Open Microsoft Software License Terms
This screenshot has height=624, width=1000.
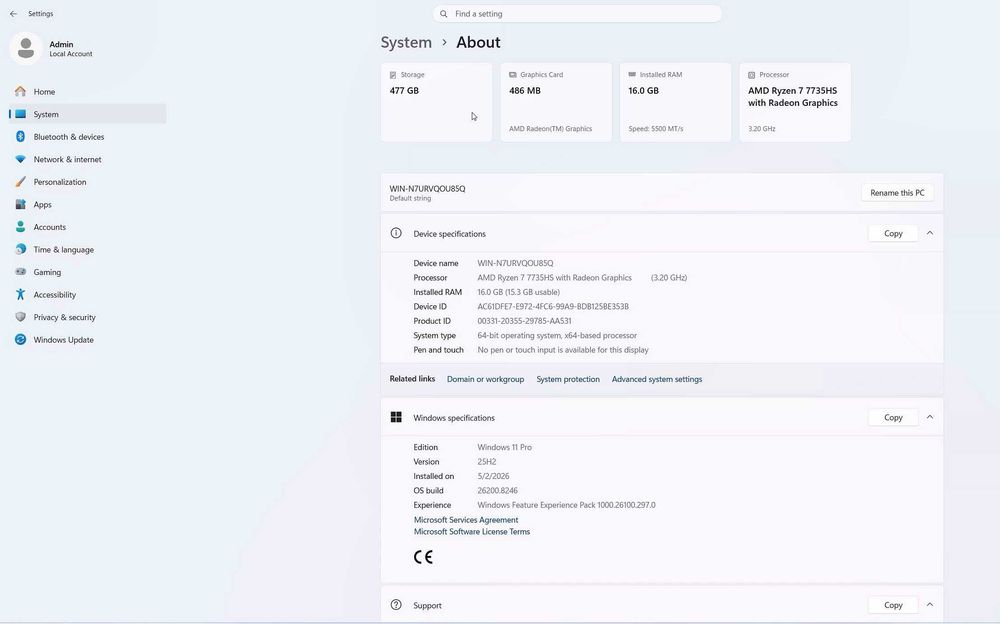(x=472, y=531)
